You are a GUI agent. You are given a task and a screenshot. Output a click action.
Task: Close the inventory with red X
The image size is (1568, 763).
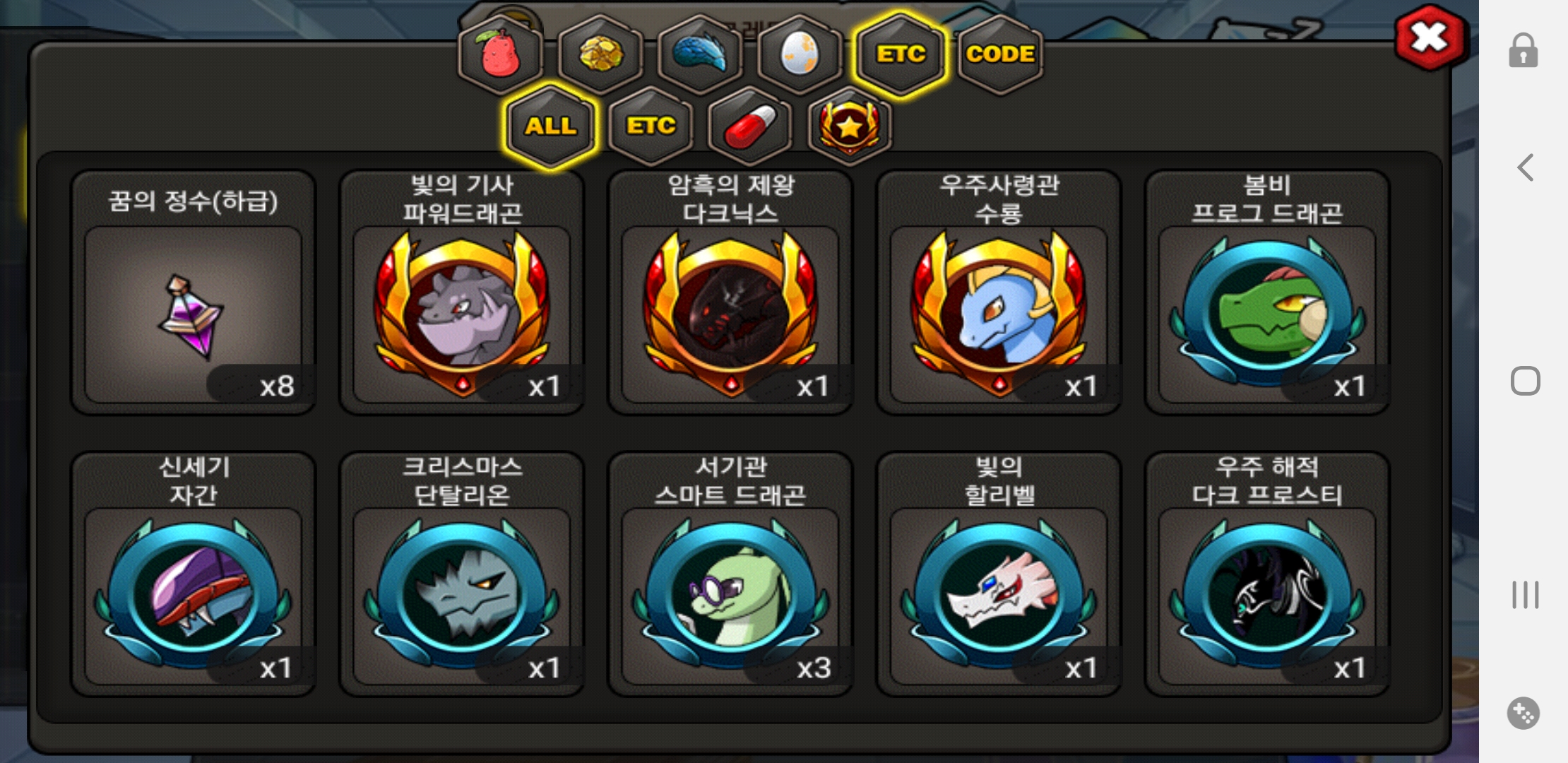[1430, 38]
